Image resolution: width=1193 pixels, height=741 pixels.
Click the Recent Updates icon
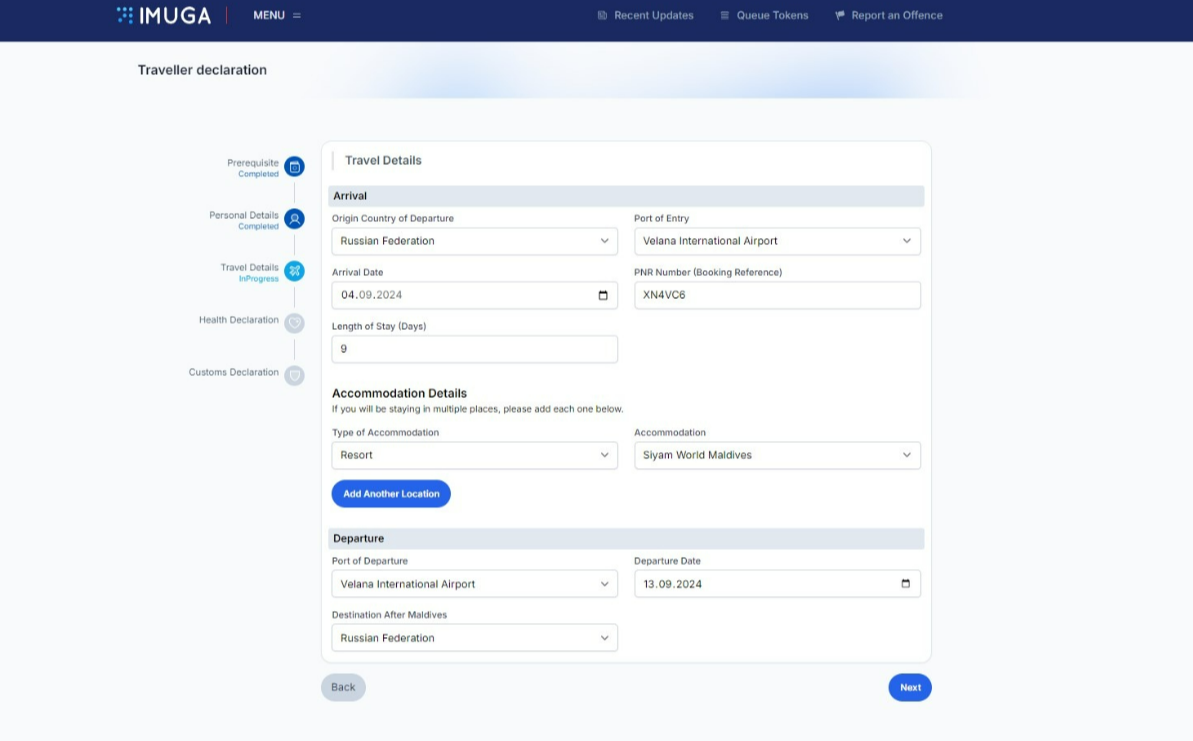(602, 15)
